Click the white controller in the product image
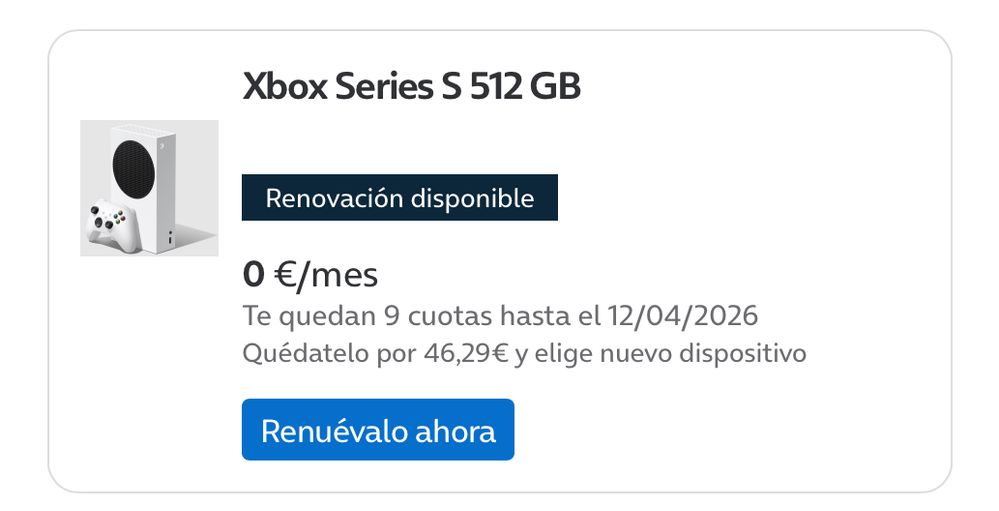 [109, 225]
